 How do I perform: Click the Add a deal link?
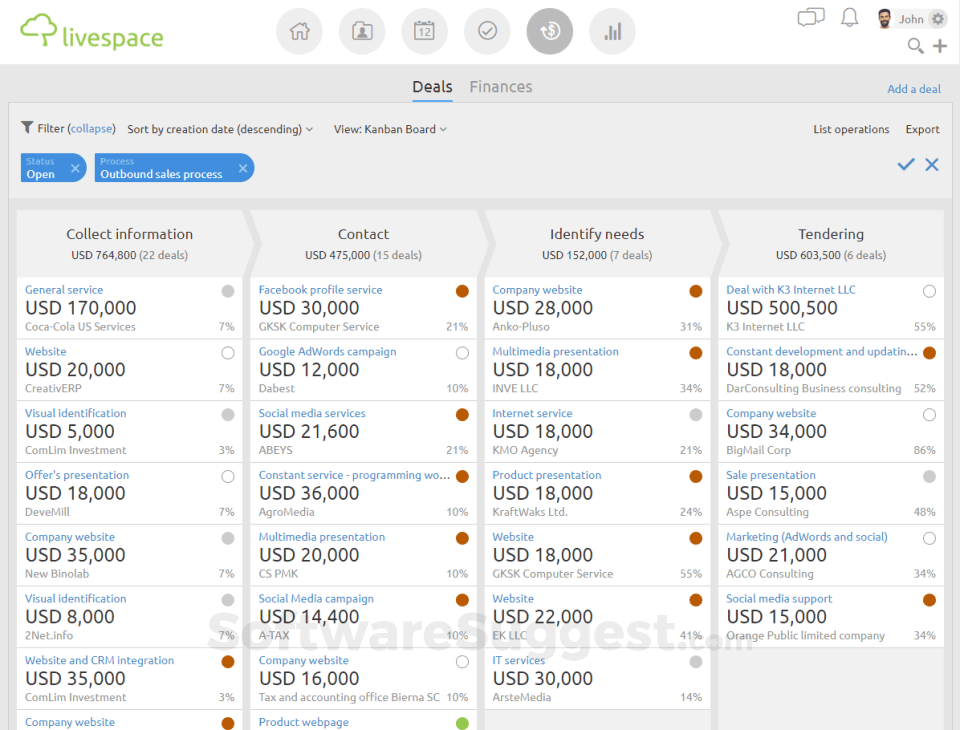[913, 89]
